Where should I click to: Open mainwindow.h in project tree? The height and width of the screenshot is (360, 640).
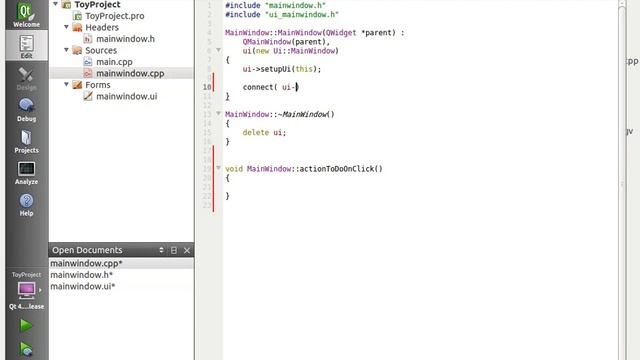[x=125, y=39]
